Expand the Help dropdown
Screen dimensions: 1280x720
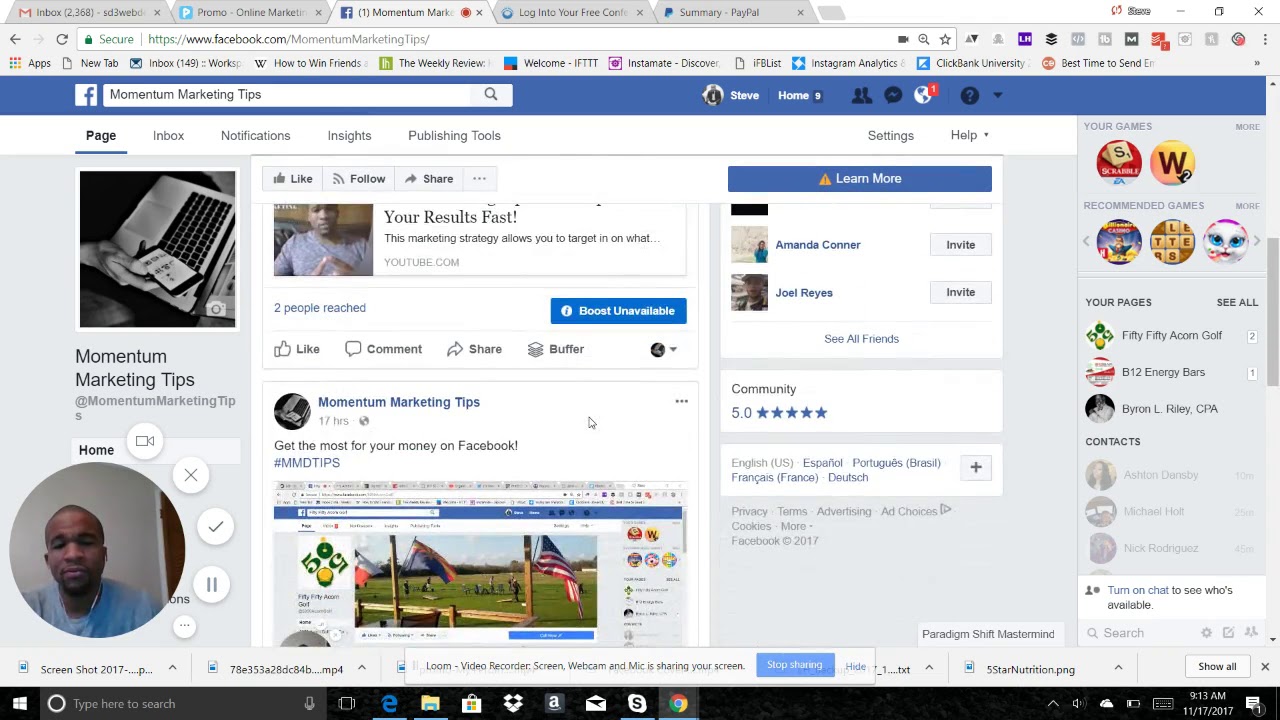[x=969, y=135]
